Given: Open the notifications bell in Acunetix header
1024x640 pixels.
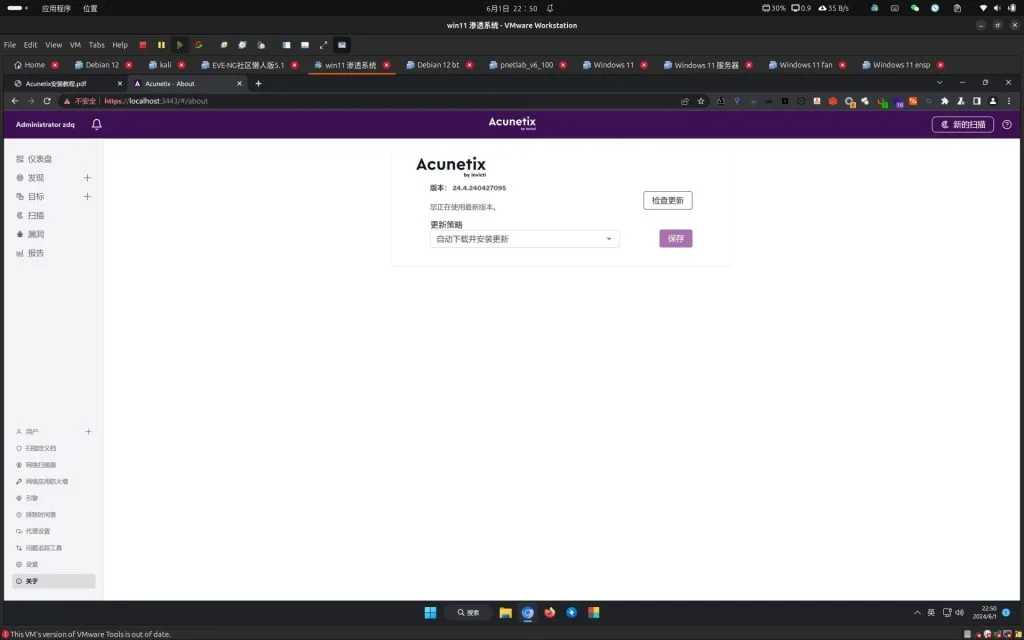Looking at the screenshot, I should [x=97, y=124].
